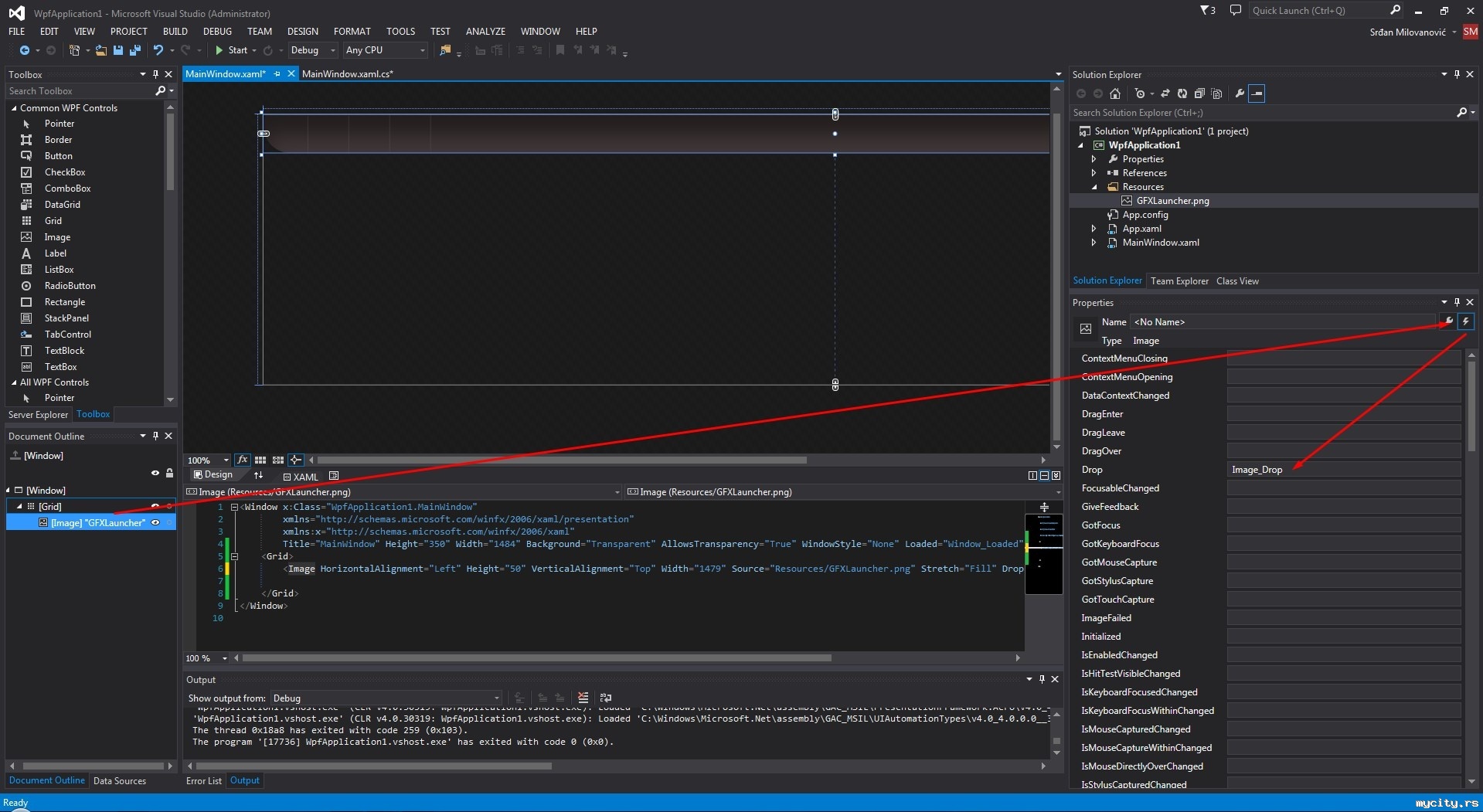
Task: Open Properties via Solution Explorer wrench icon
Action: pyautogui.click(x=1240, y=93)
